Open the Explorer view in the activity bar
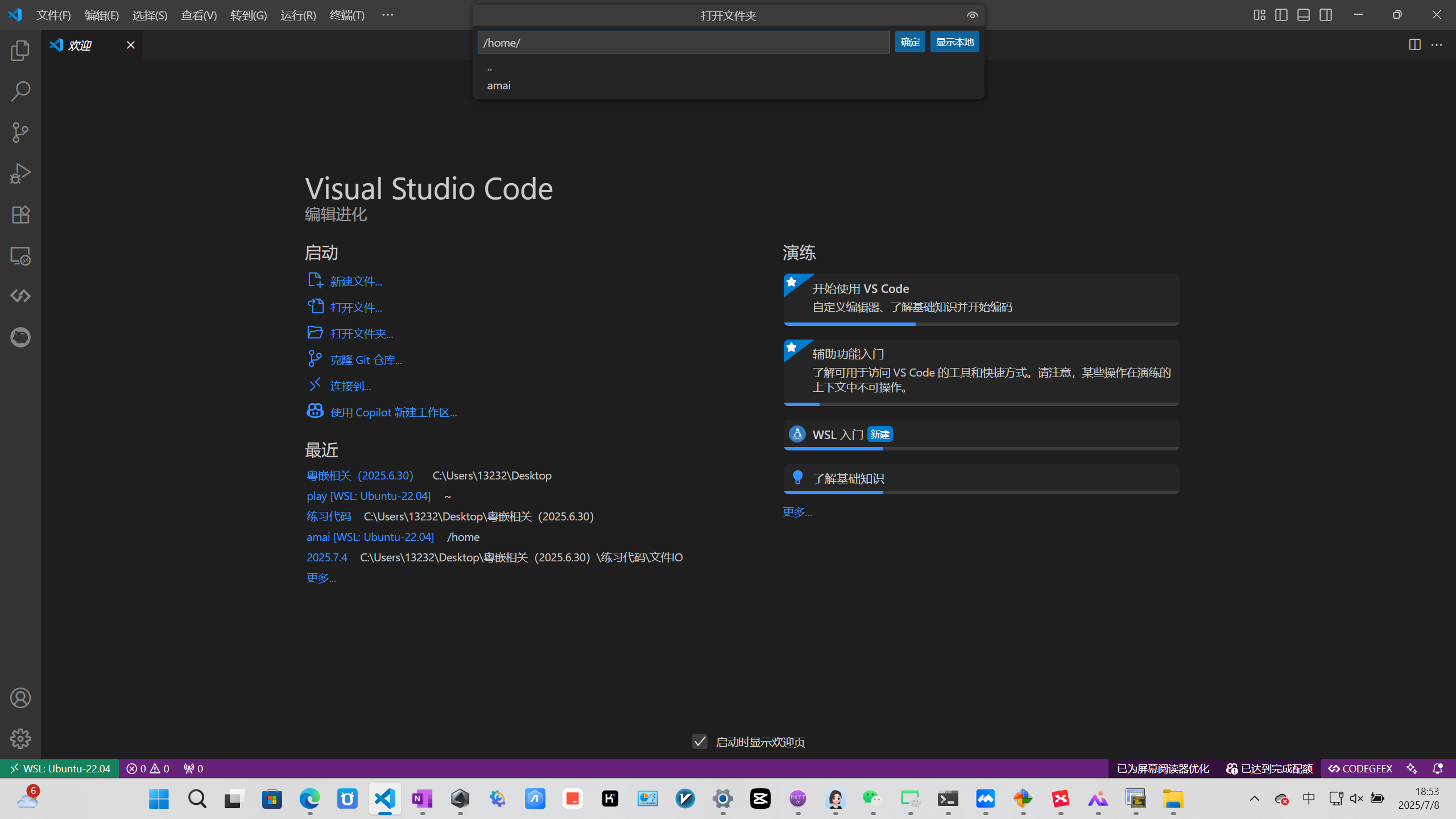The width and height of the screenshot is (1456, 819). click(x=20, y=50)
